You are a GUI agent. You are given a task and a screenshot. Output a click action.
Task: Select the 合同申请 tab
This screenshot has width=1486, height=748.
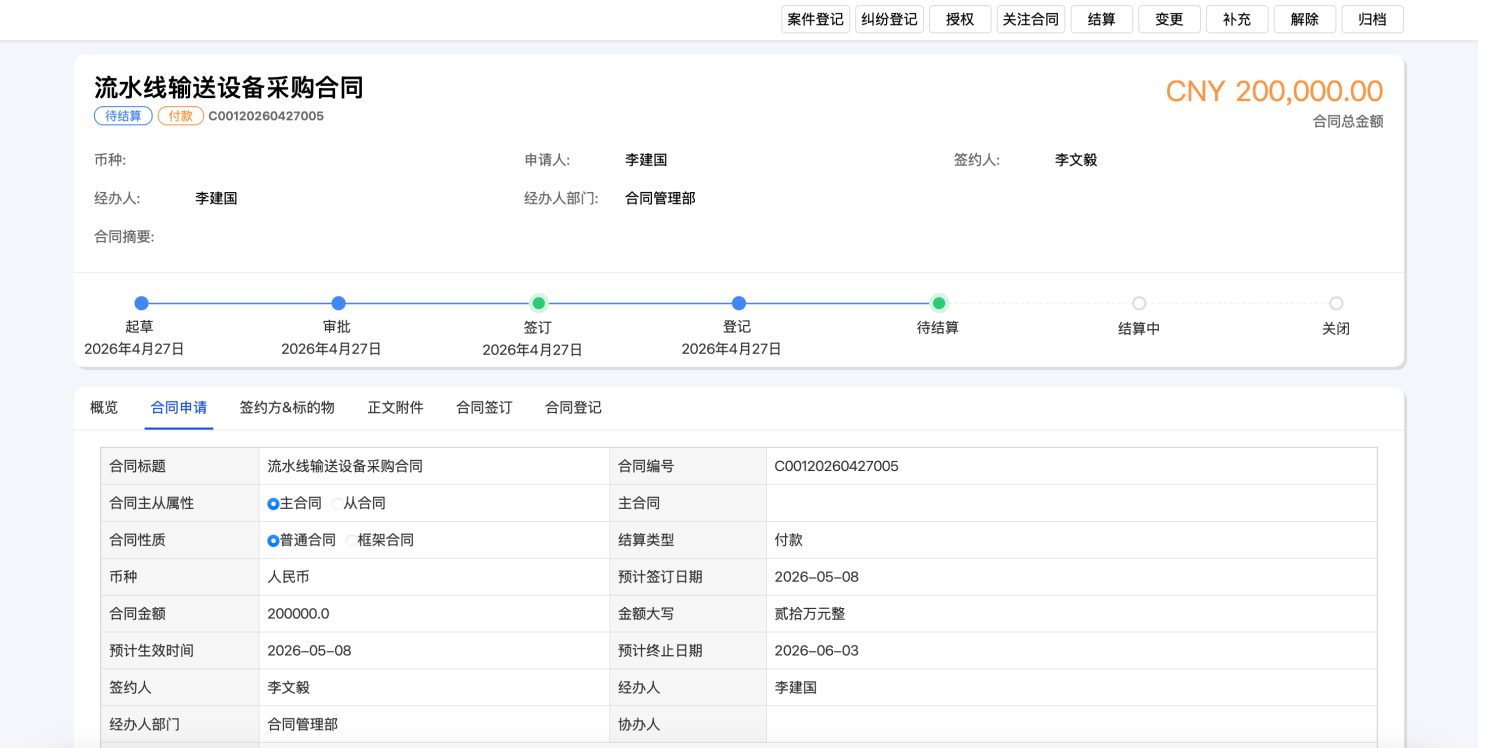click(x=179, y=408)
